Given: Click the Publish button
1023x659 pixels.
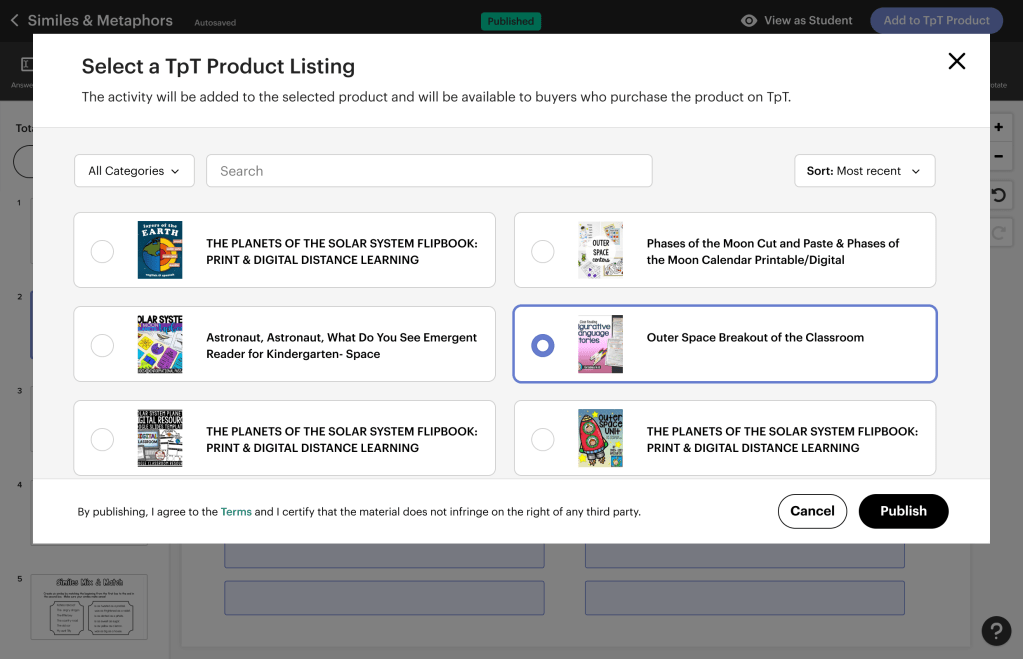Looking at the screenshot, I should (903, 511).
